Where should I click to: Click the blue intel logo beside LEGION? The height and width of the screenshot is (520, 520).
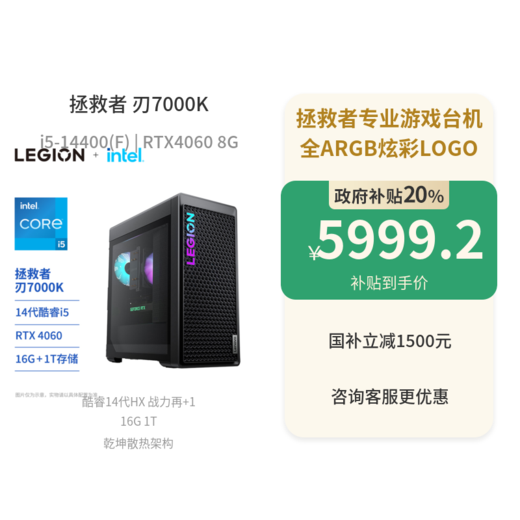pos(125,155)
